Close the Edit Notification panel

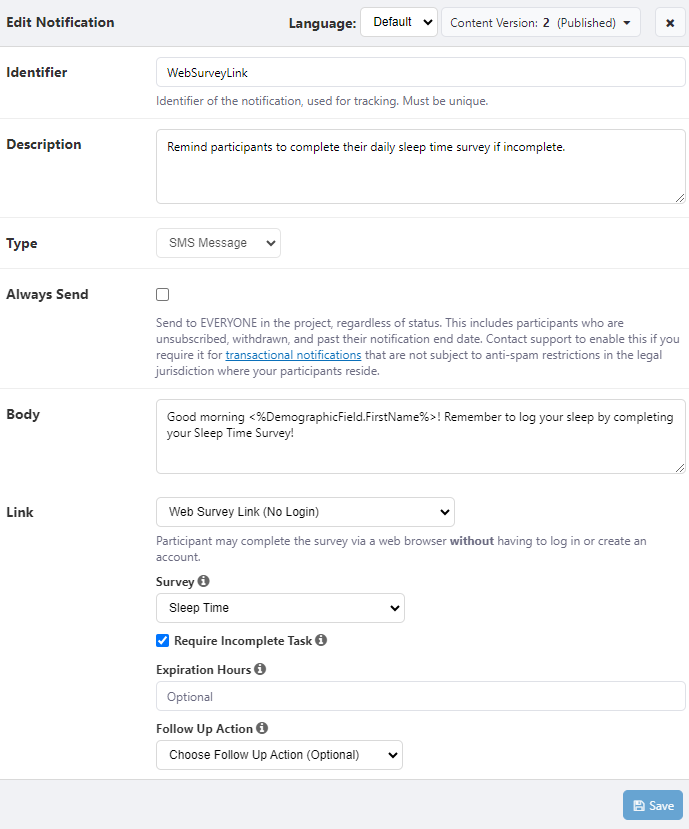tap(670, 22)
